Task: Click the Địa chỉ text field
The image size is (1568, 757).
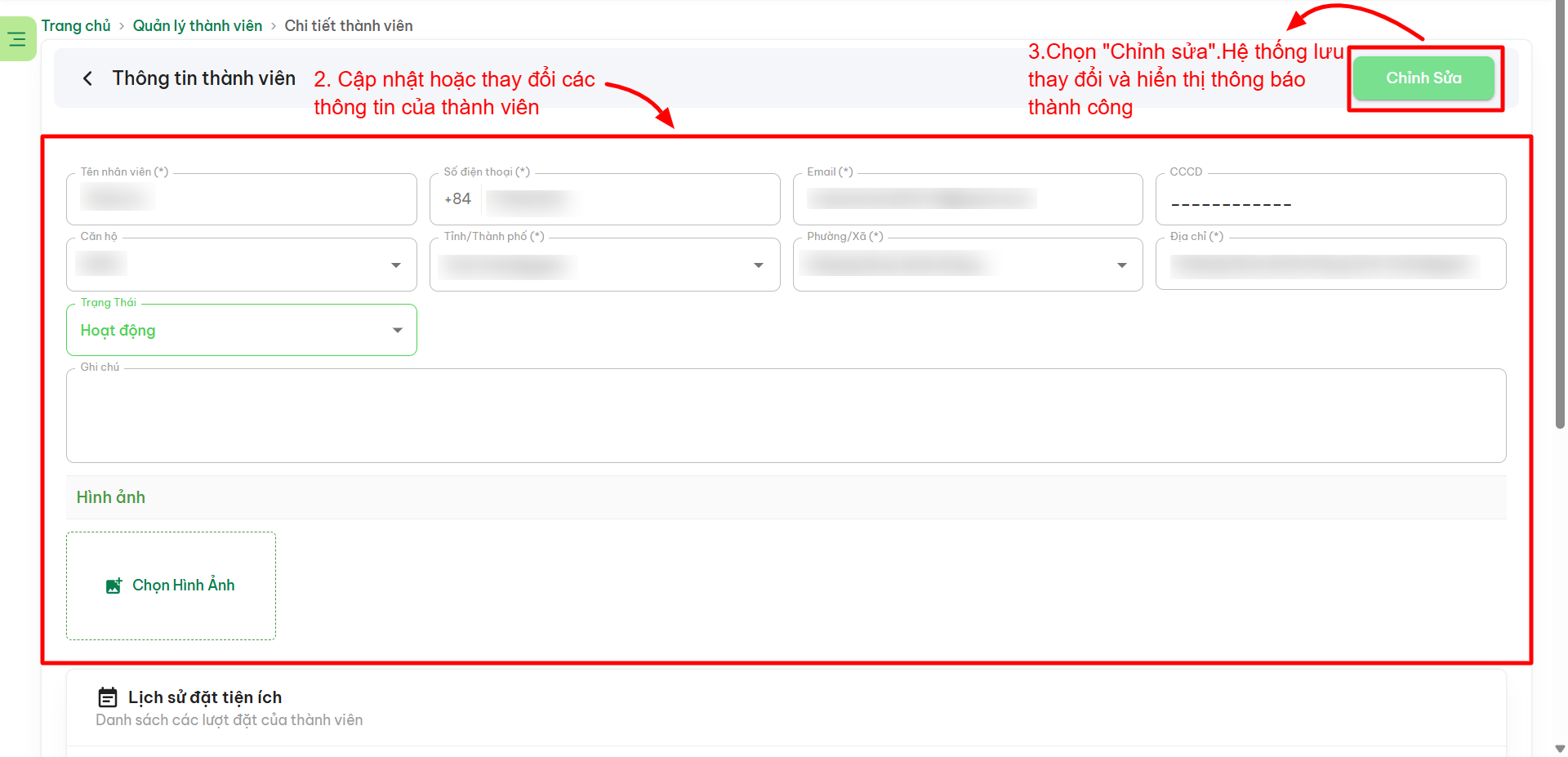Action: 1330,265
